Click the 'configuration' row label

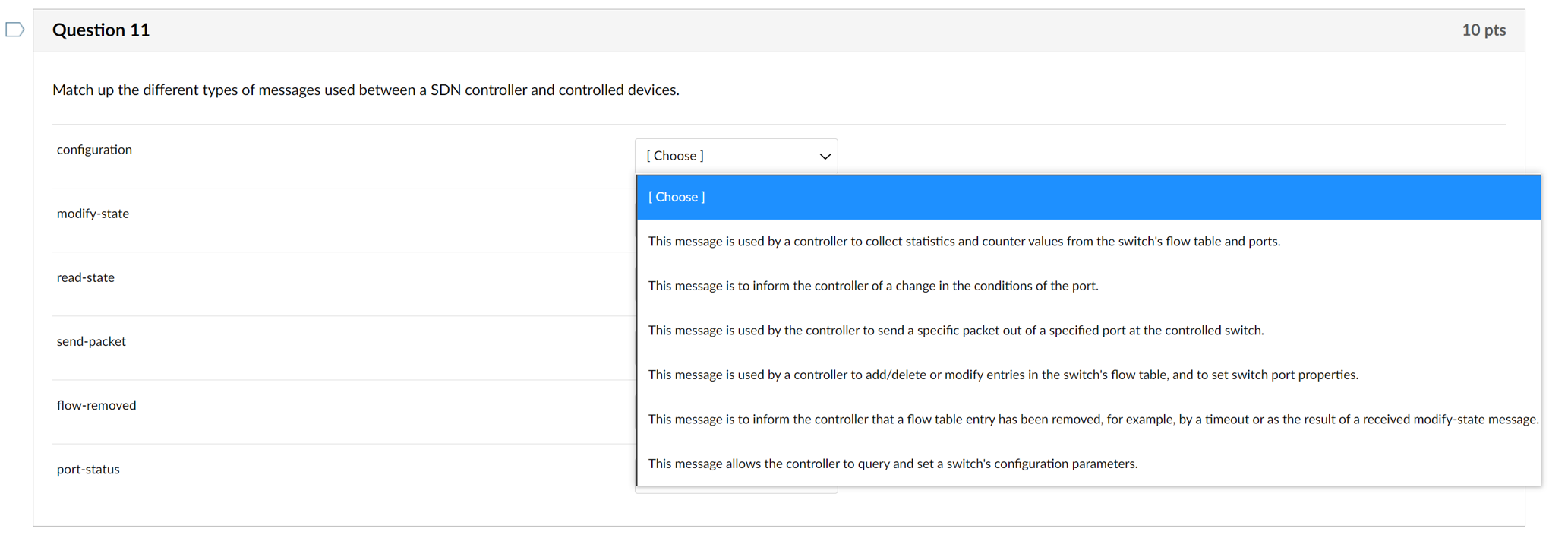pyautogui.click(x=94, y=150)
